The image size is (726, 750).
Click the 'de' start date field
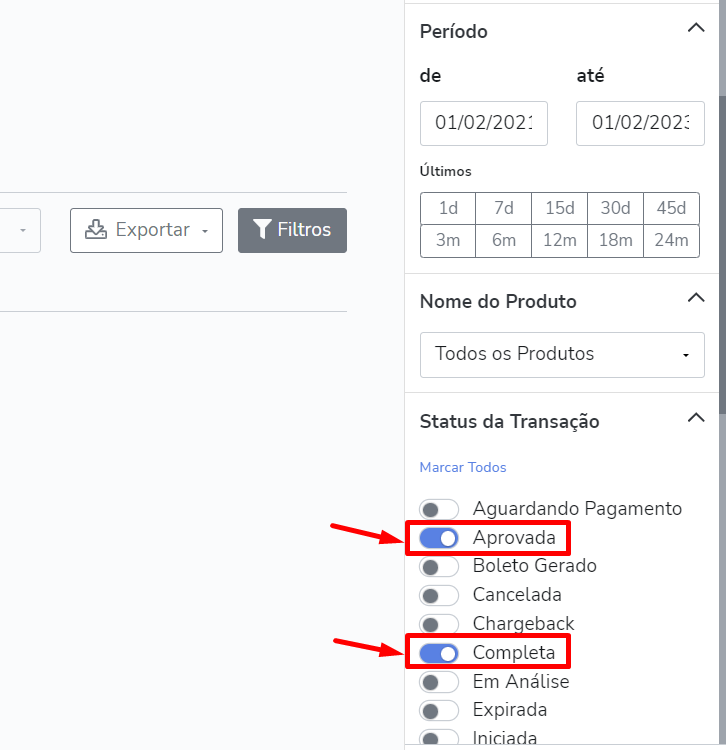[x=484, y=123]
